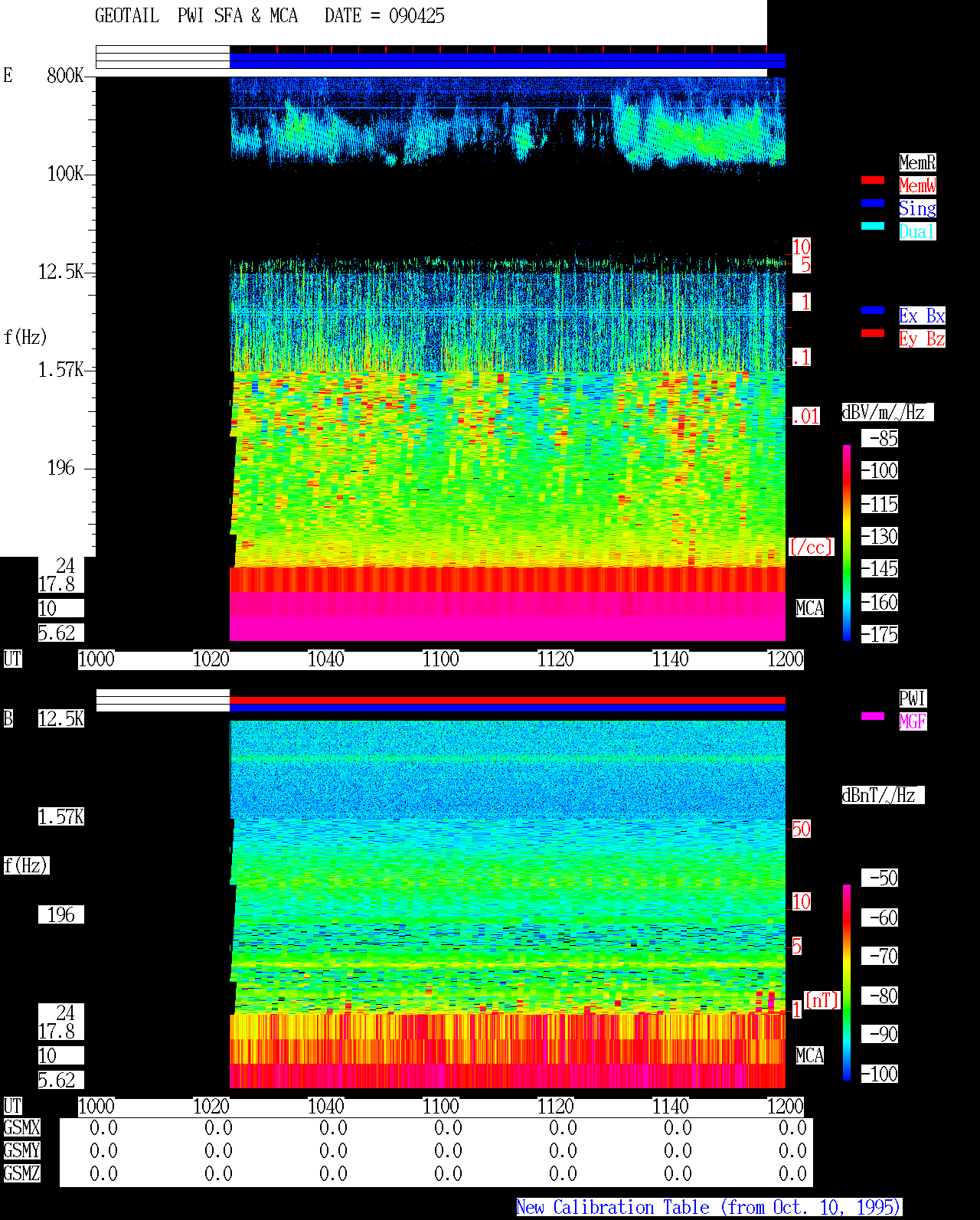Click the red .01 density scale label

tap(806, 417)
